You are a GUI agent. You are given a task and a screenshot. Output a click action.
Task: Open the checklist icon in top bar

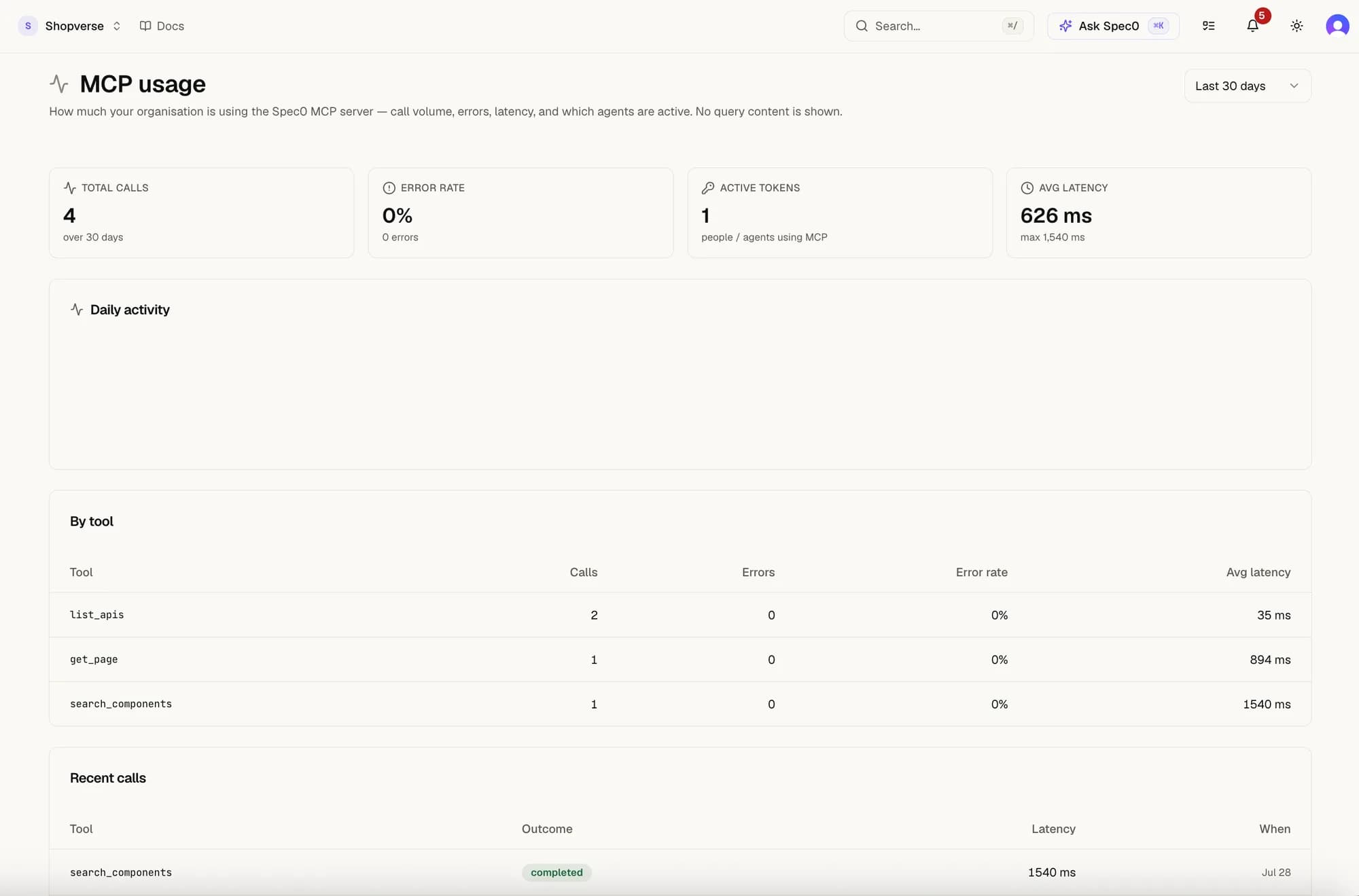(x=1208, y=26)
